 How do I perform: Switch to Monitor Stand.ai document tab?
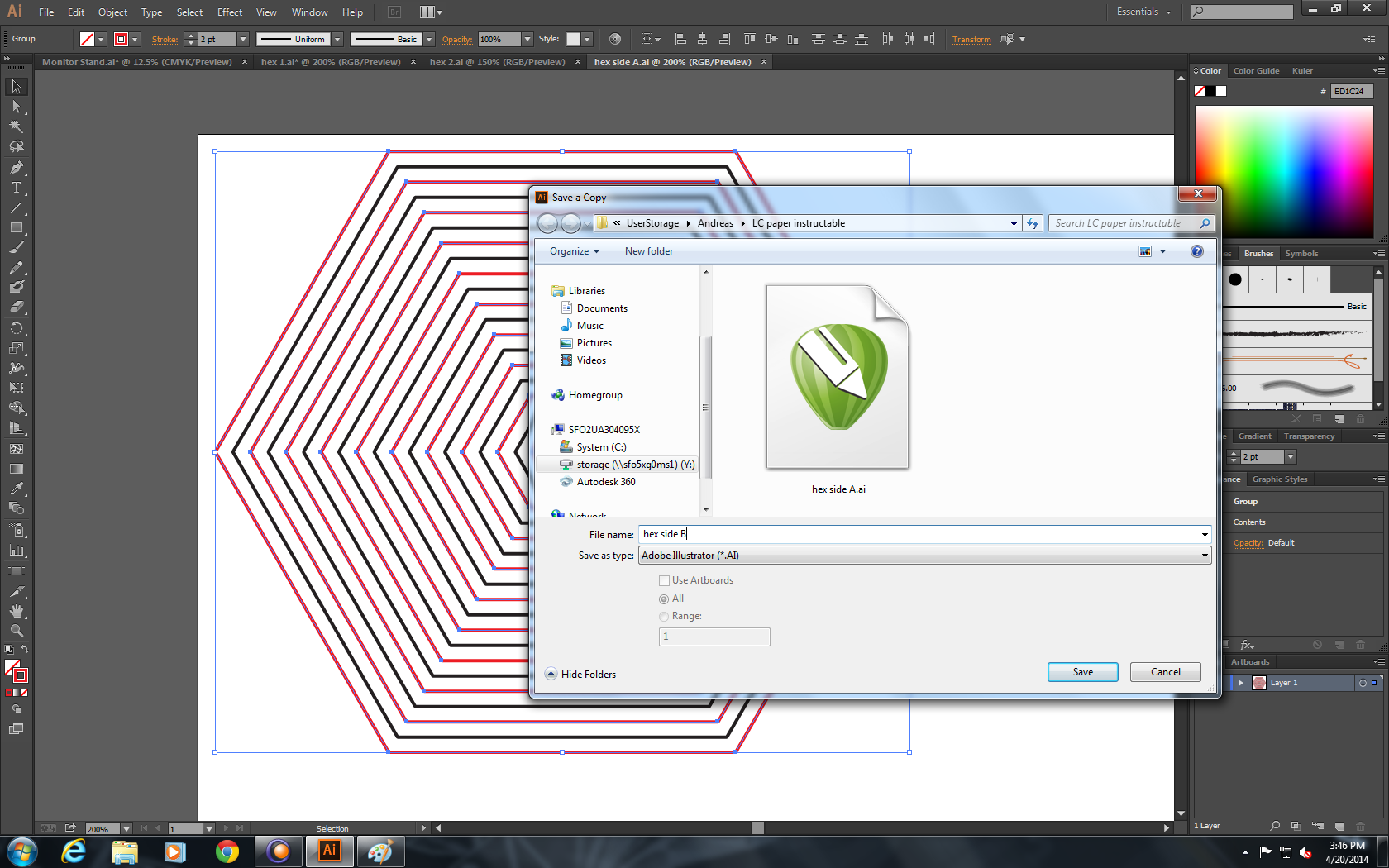point(137,62)
